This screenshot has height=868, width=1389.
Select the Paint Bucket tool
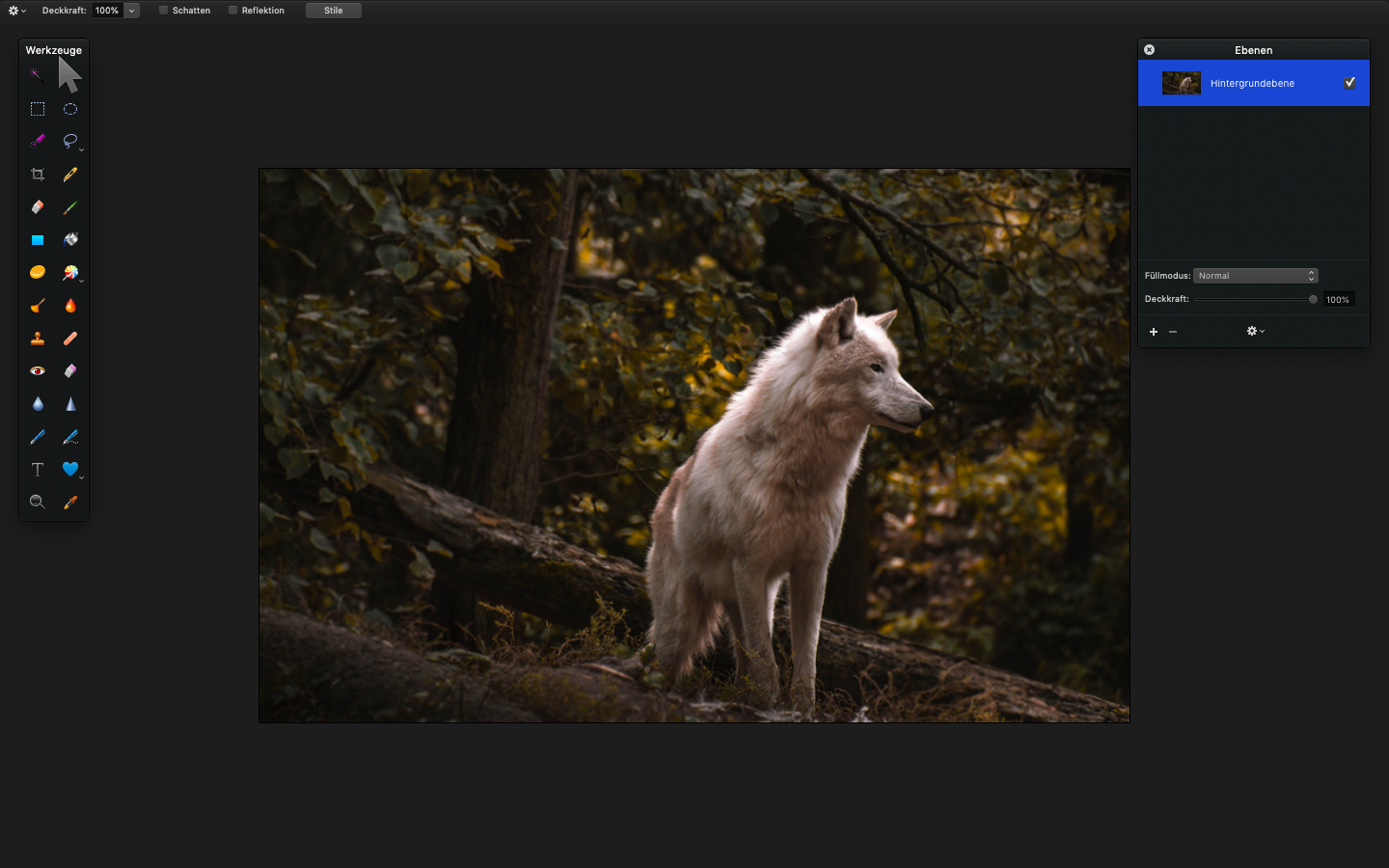(70, 240)
